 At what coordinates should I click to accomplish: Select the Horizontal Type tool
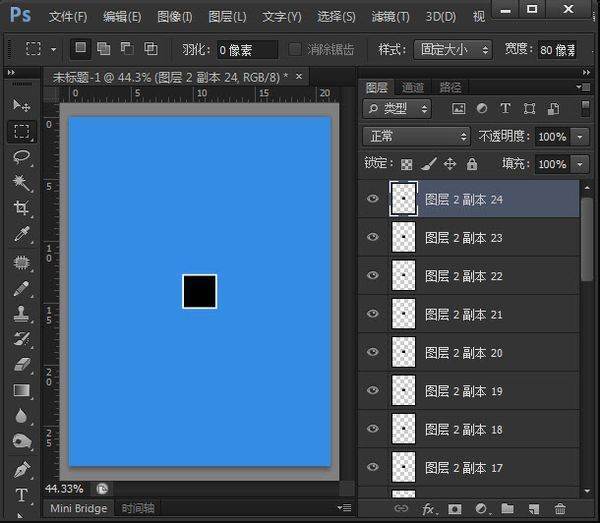point(21,495)
